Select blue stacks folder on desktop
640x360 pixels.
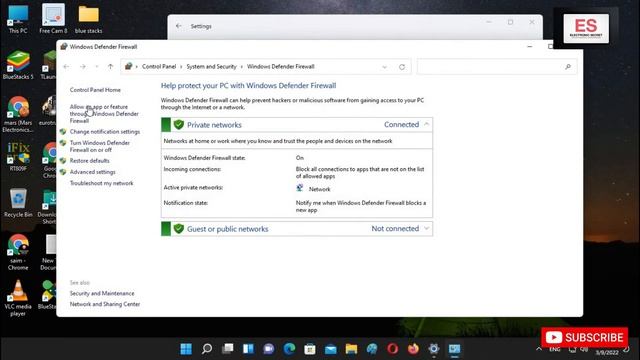pos(89,19)
